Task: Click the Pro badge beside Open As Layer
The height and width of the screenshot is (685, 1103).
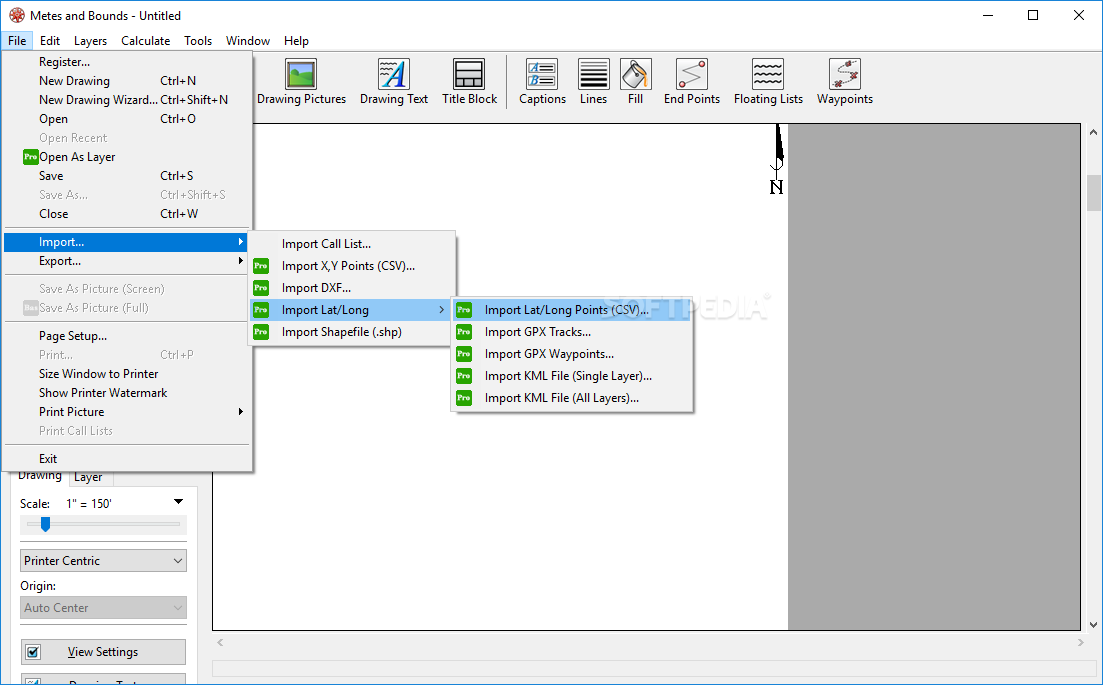Action: (x=30, y=157)
